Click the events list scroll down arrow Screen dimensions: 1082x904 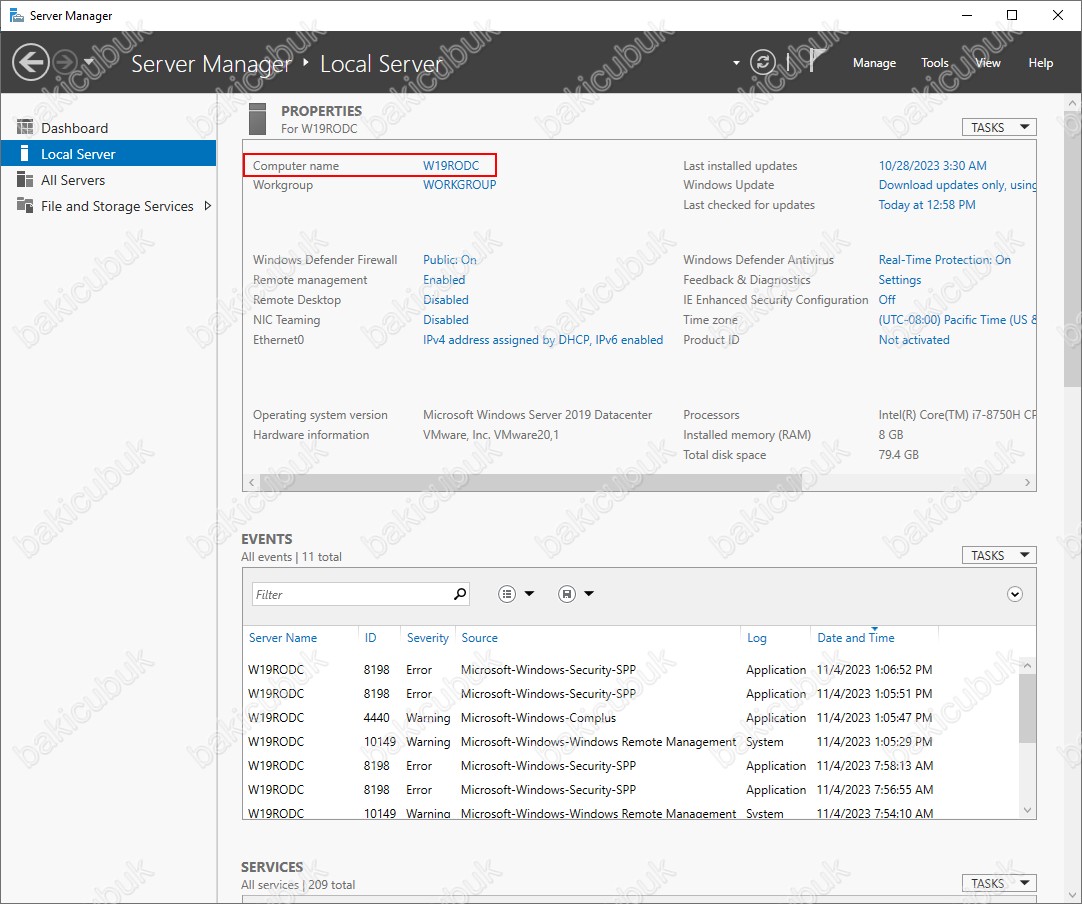tap(1027, 810)
